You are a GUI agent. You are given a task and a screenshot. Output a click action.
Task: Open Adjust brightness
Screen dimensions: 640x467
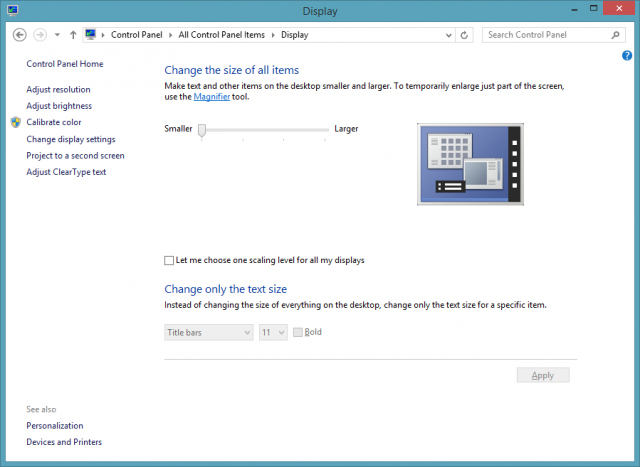point(59,106)
